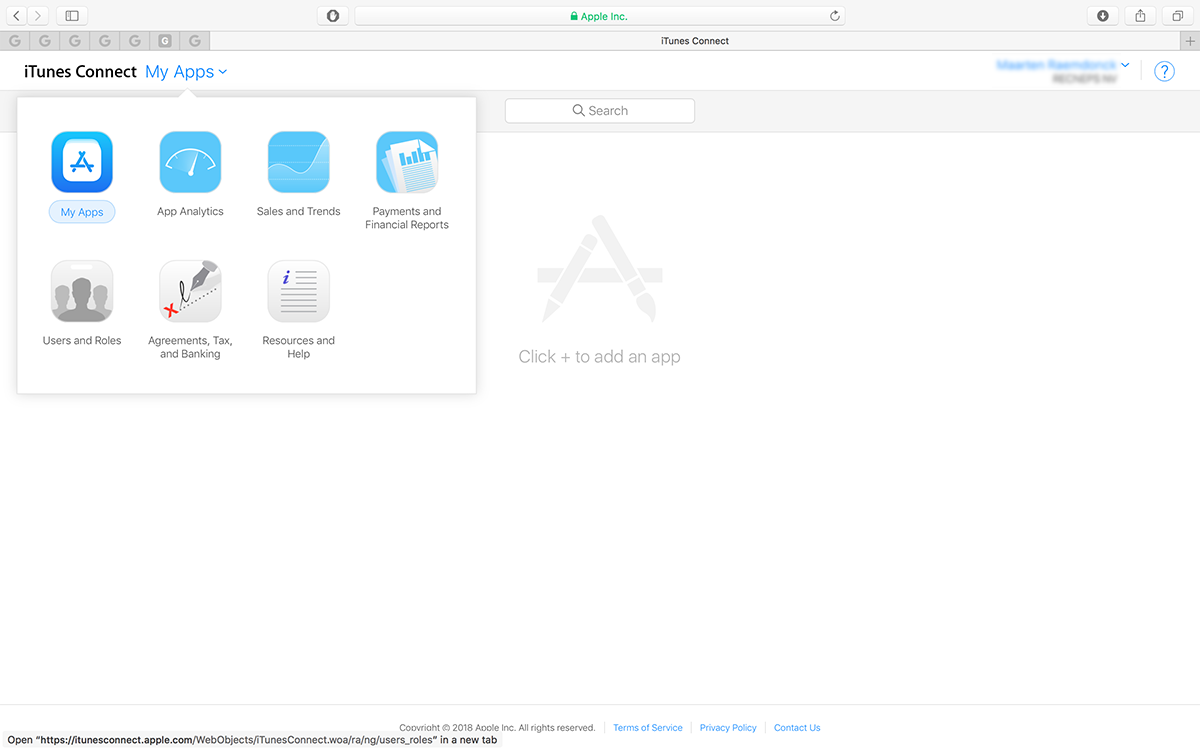Open App Analytics
Viewport: 1200px width, 750px height.
point(190,161)
